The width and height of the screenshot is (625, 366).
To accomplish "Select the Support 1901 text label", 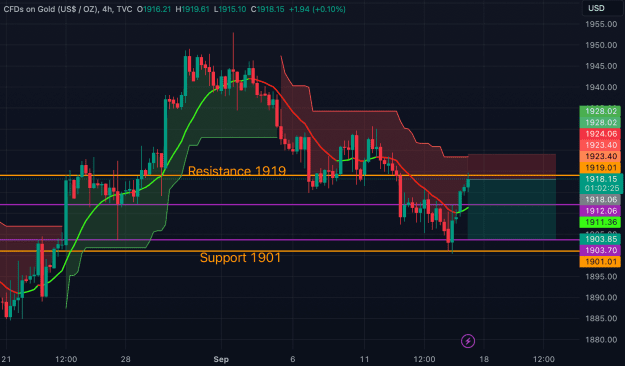I will point(240,258).
